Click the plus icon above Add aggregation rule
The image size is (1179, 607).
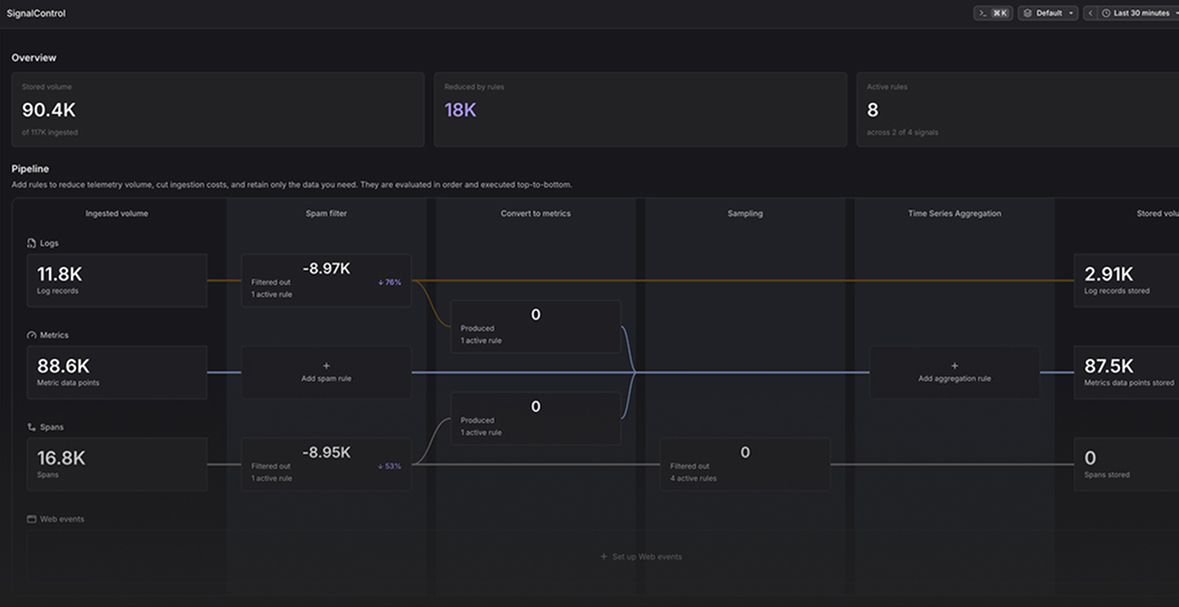coord(955,366)
